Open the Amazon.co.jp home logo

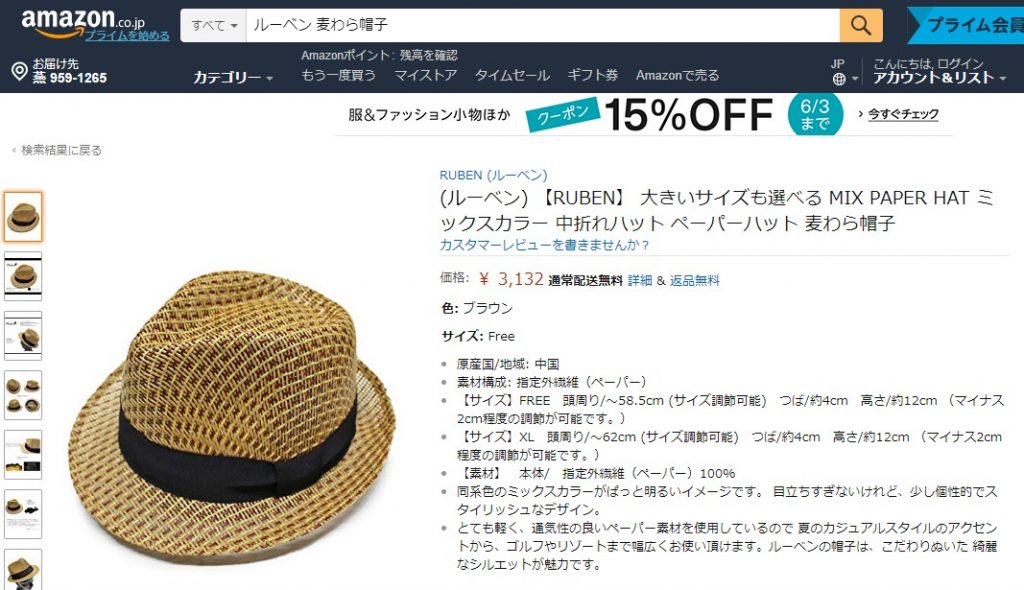click(83, 22)
